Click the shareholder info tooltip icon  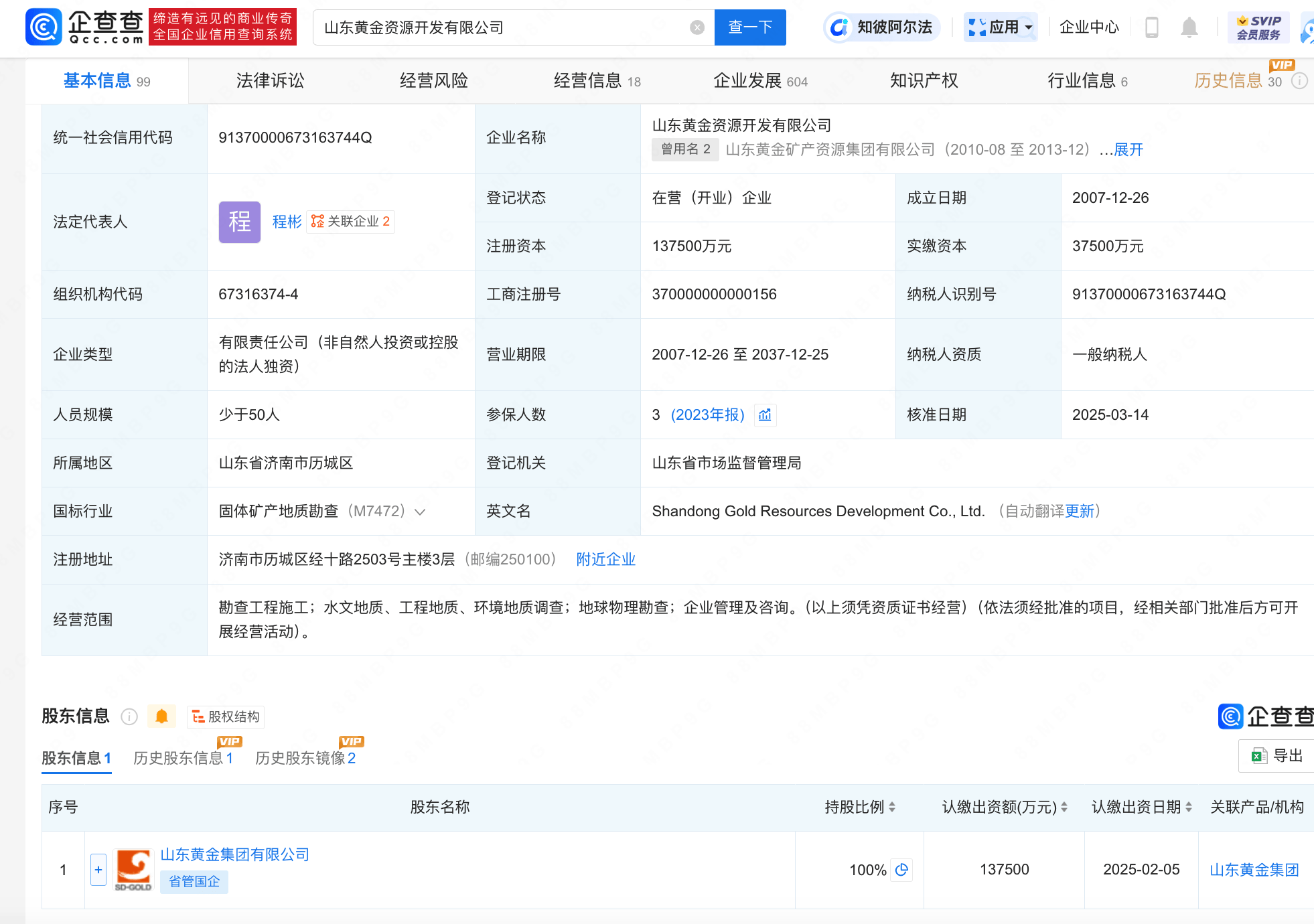coord(129,717)
